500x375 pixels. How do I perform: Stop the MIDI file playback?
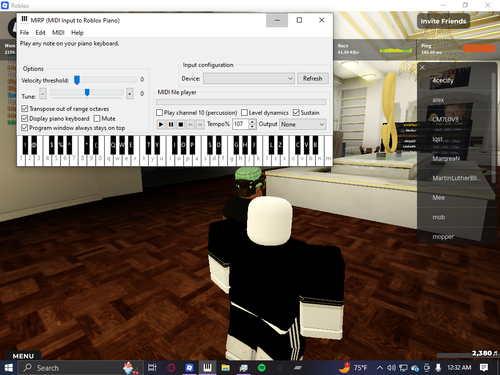pos(180,124)
